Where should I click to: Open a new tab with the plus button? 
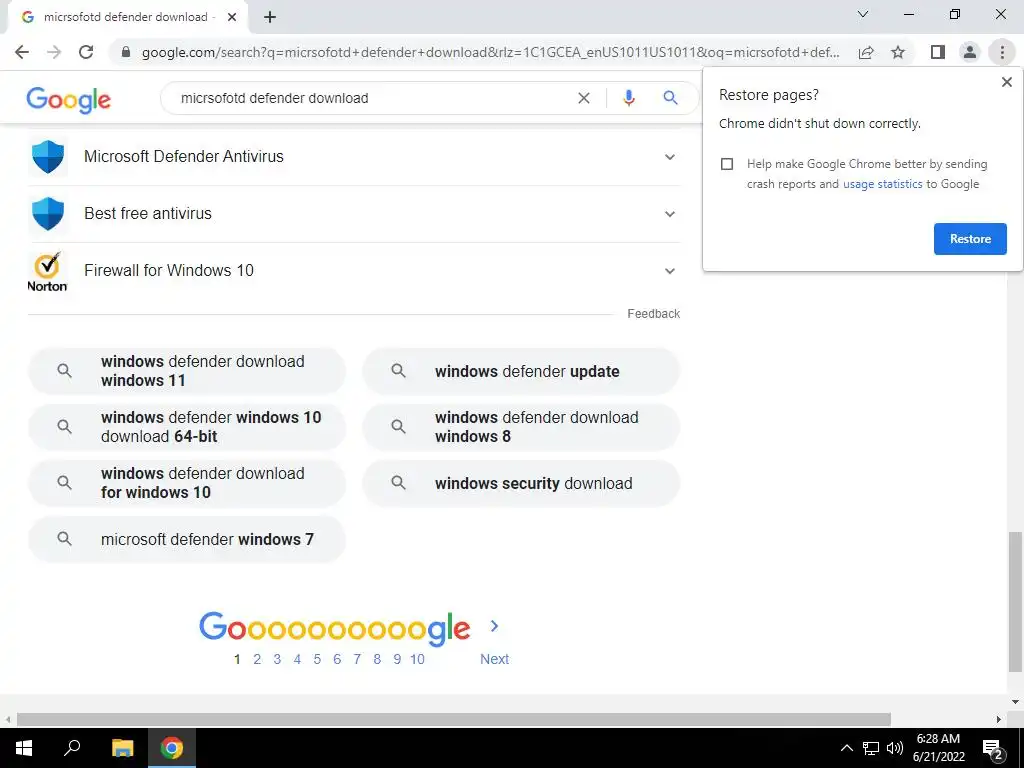pos(270,17)
